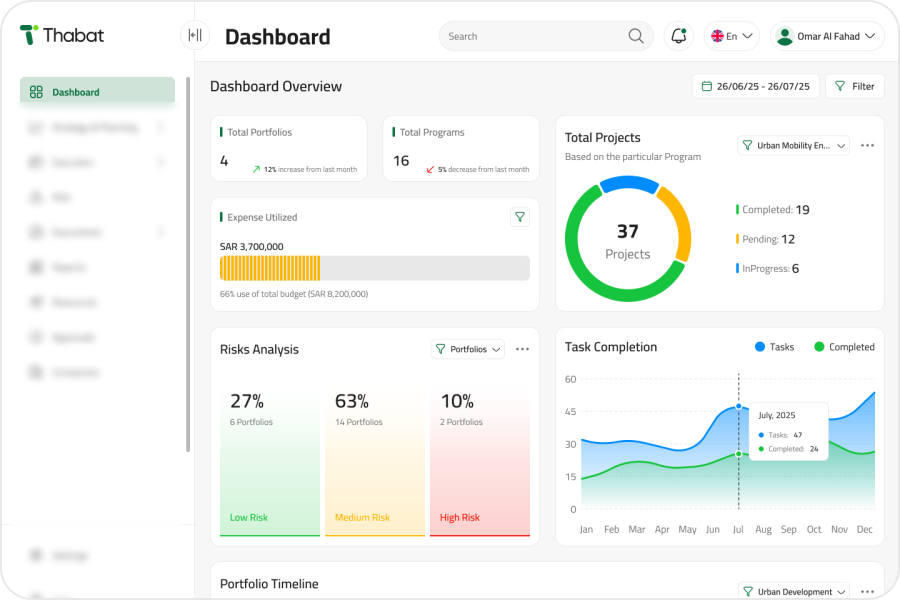
Task: Select Dashboard in the sidebar
Action: [97, 92]
